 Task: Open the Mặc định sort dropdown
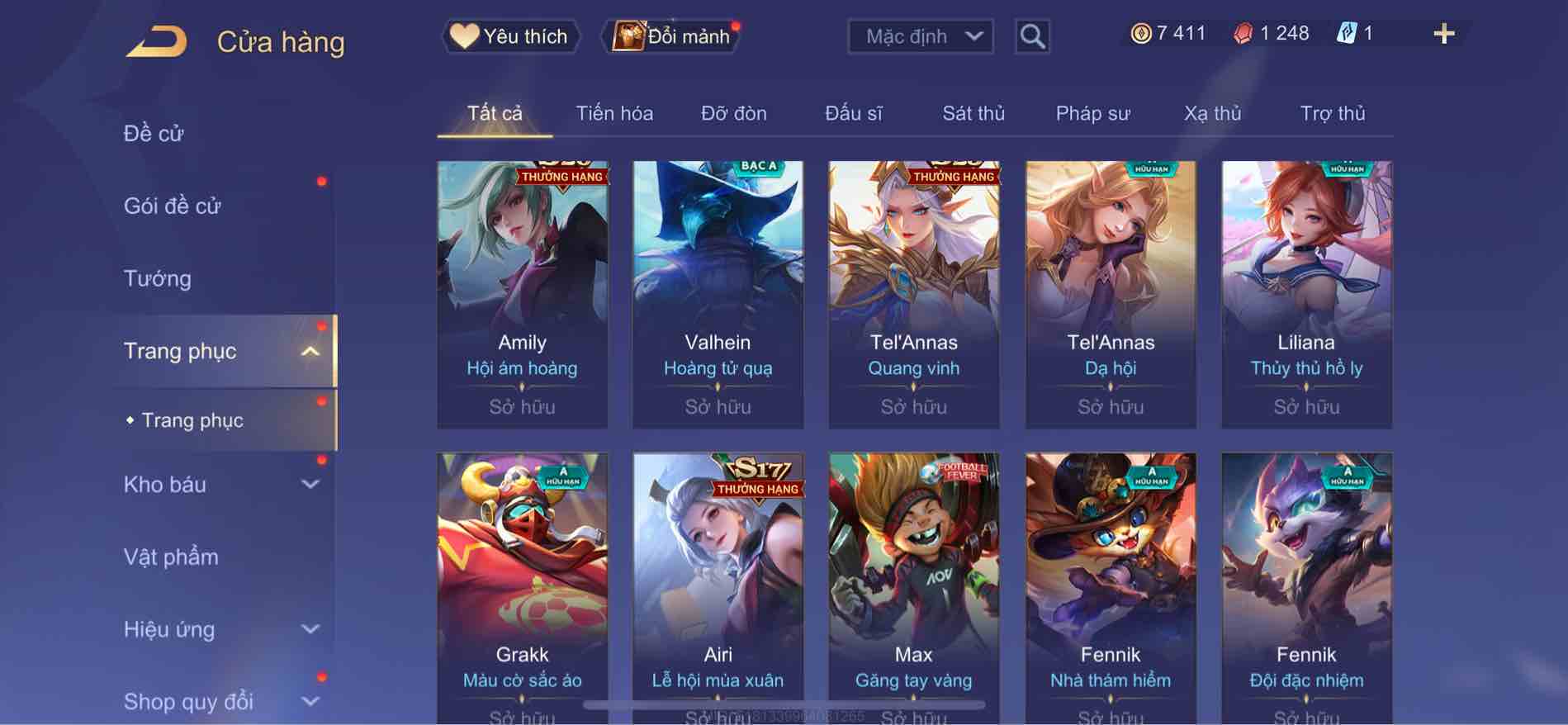tap(921, 36)
